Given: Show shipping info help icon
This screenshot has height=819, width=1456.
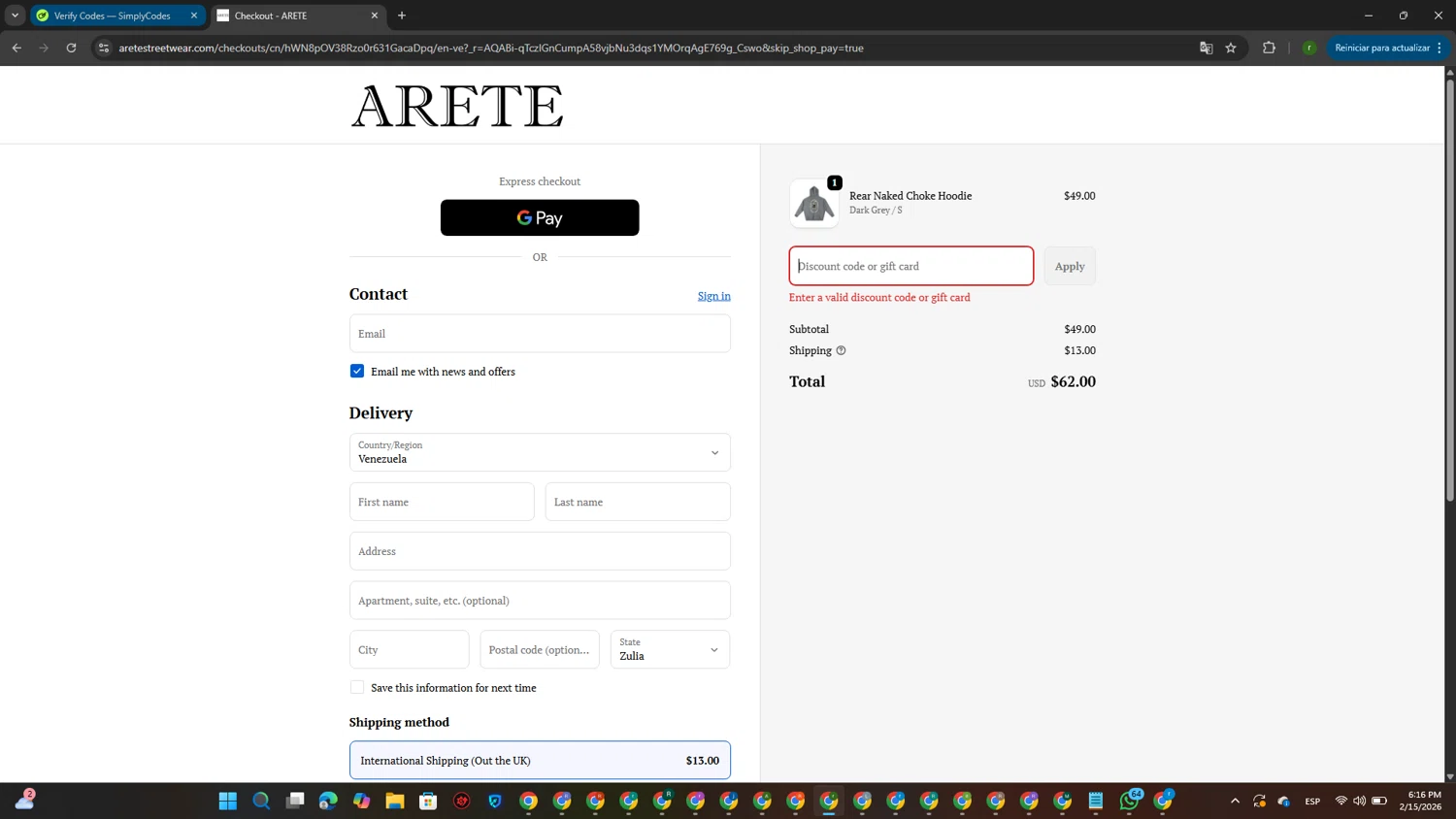Looking at the screenshot, I should coord(841,350).
